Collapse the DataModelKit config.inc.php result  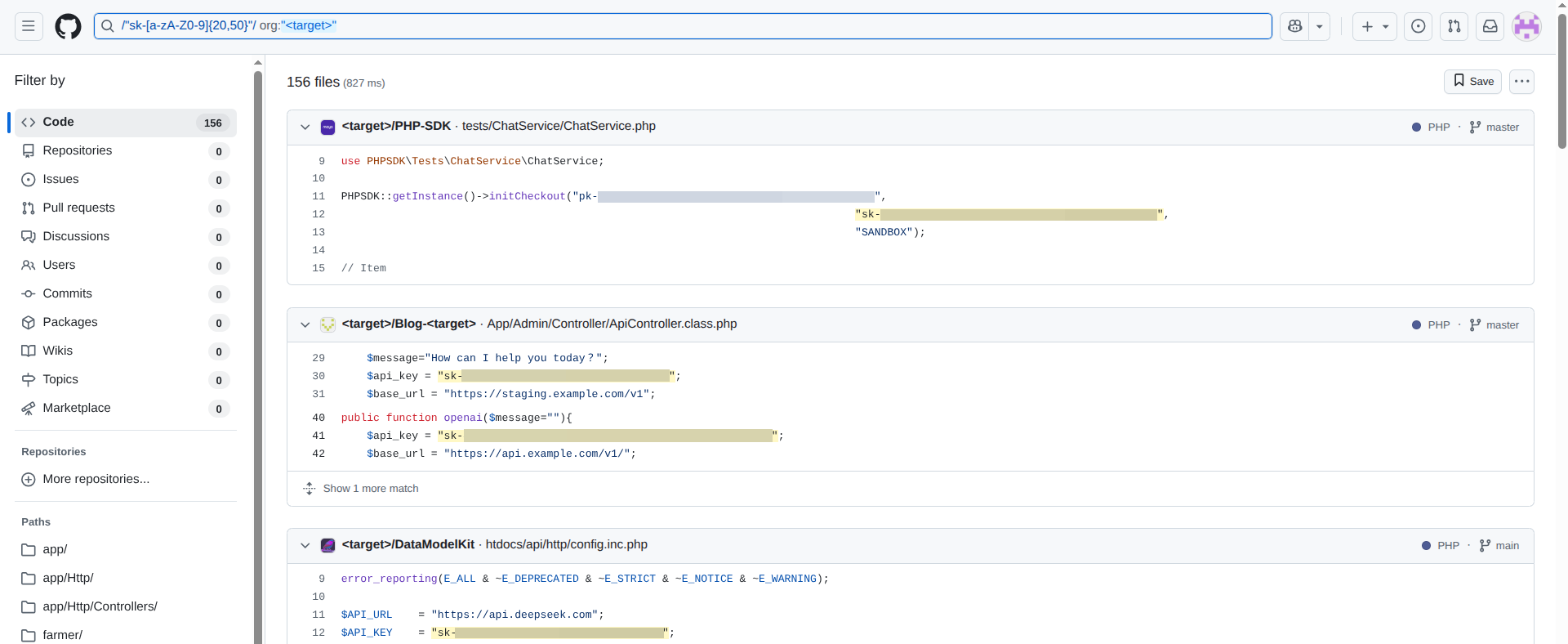[x=305, y=545]
